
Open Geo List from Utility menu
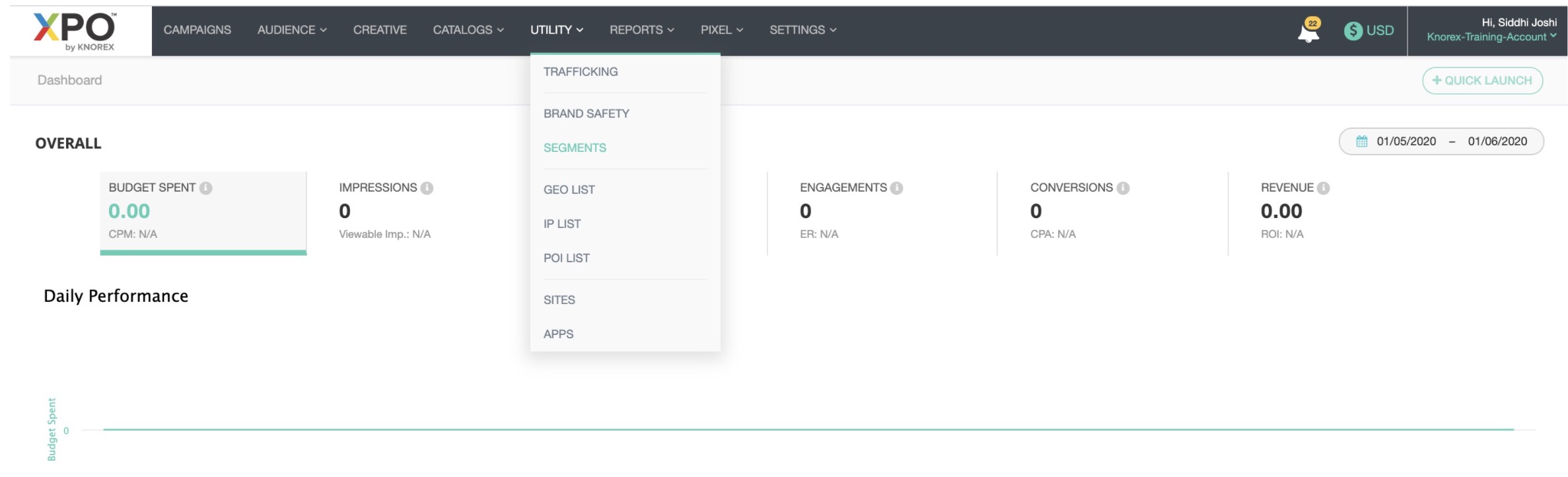569,190
